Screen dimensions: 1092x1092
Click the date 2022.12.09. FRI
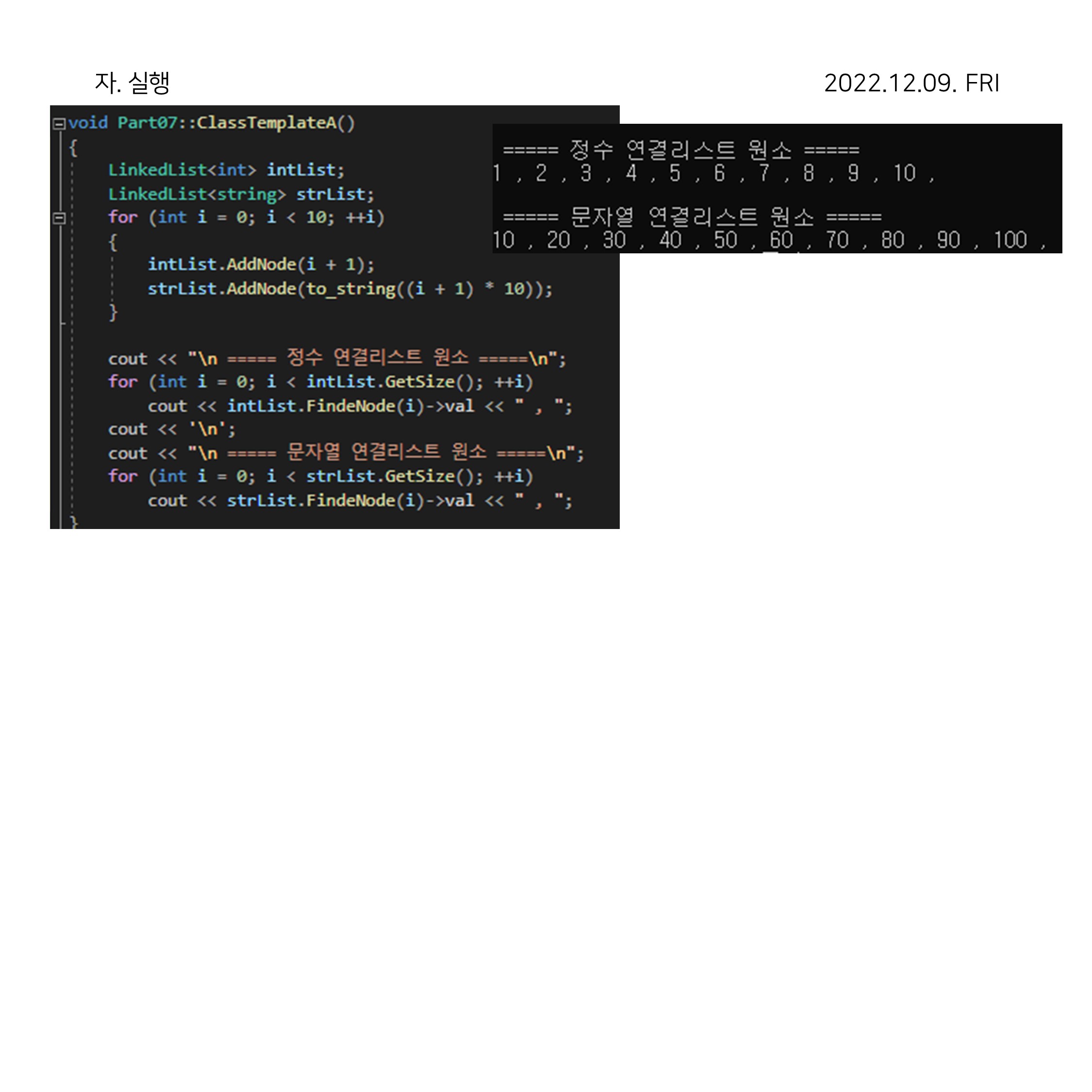911,83
